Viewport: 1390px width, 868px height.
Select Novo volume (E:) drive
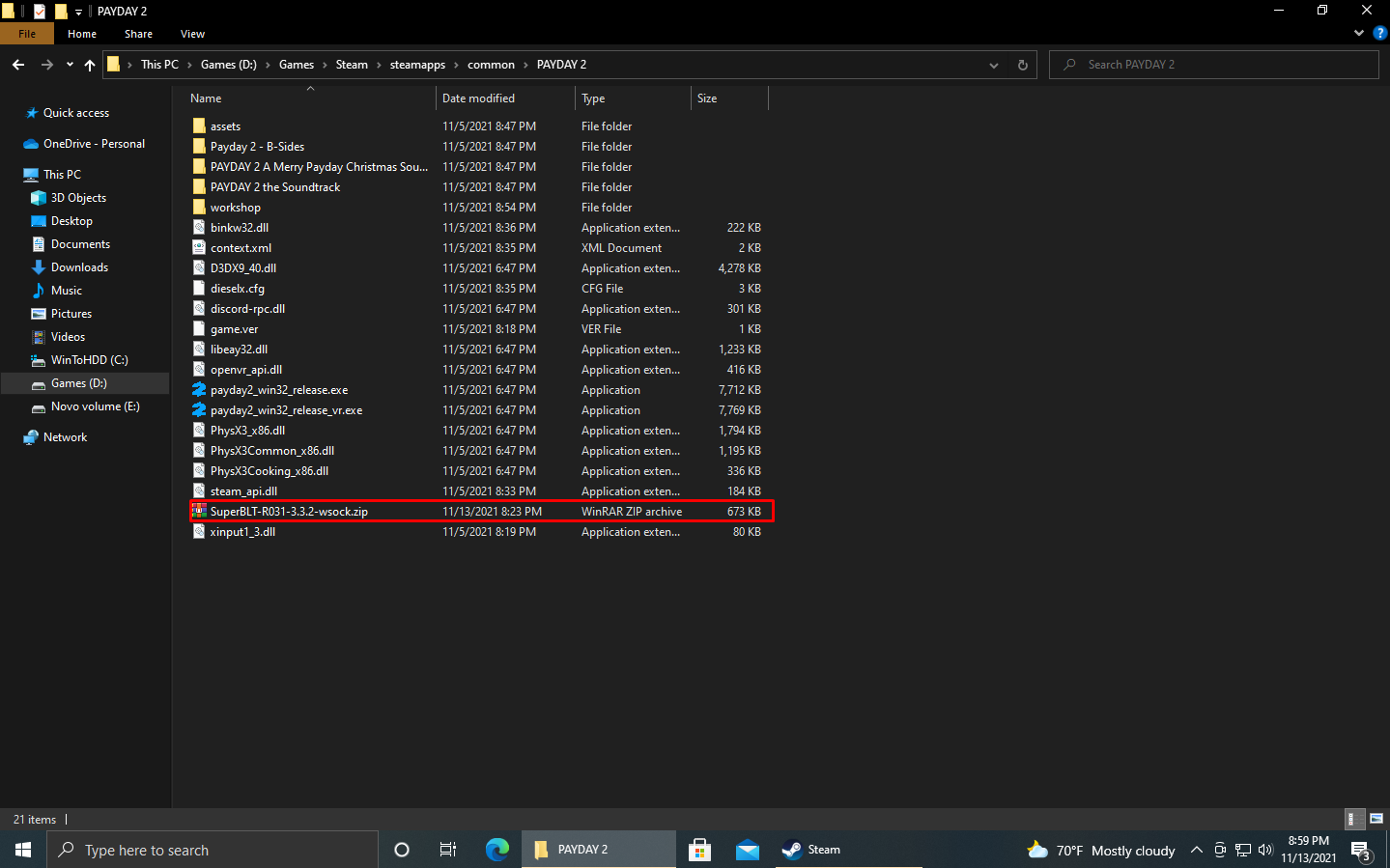[x=95, y=406]
